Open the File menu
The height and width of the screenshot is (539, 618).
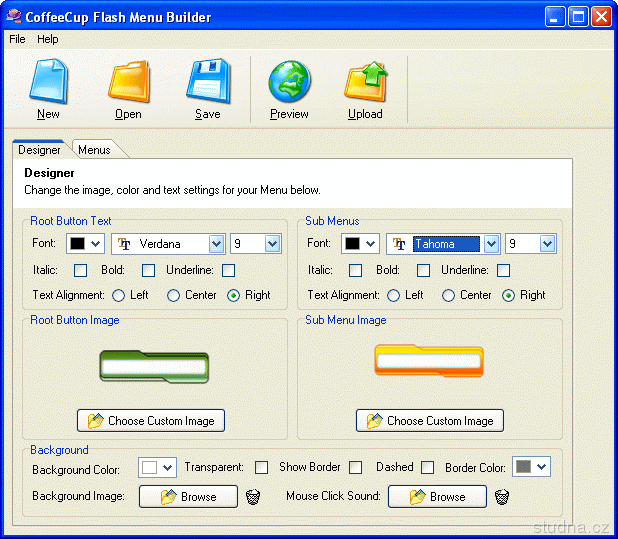(17, 39)
